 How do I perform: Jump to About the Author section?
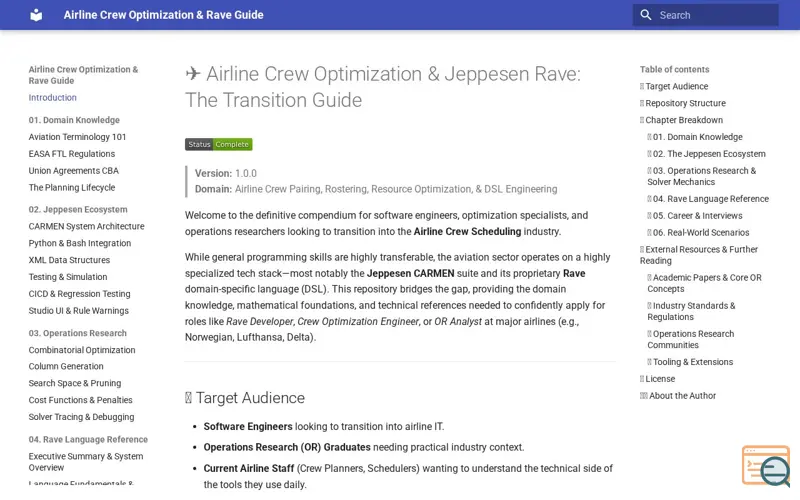(678, 395)
